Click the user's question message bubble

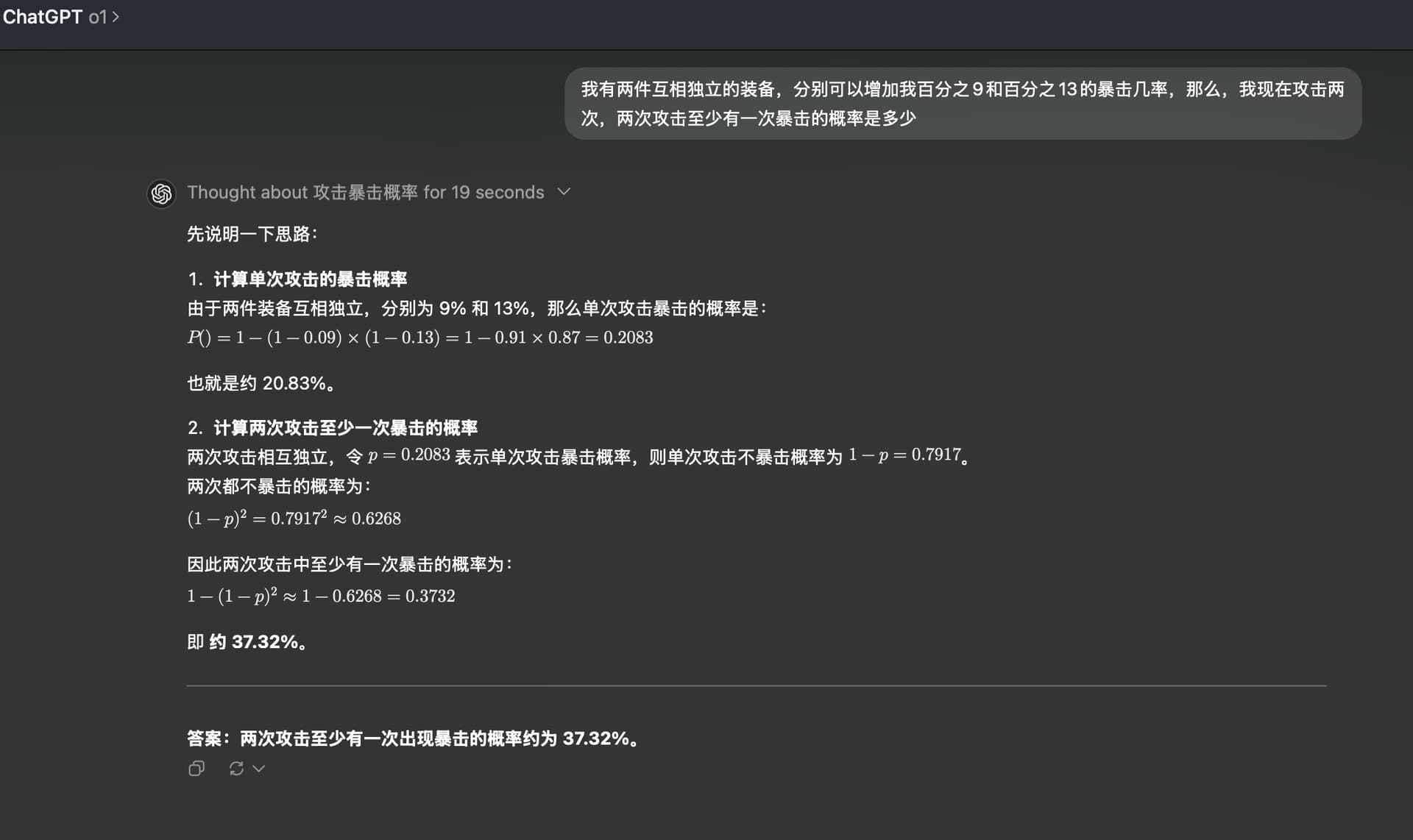click(963, 104)
